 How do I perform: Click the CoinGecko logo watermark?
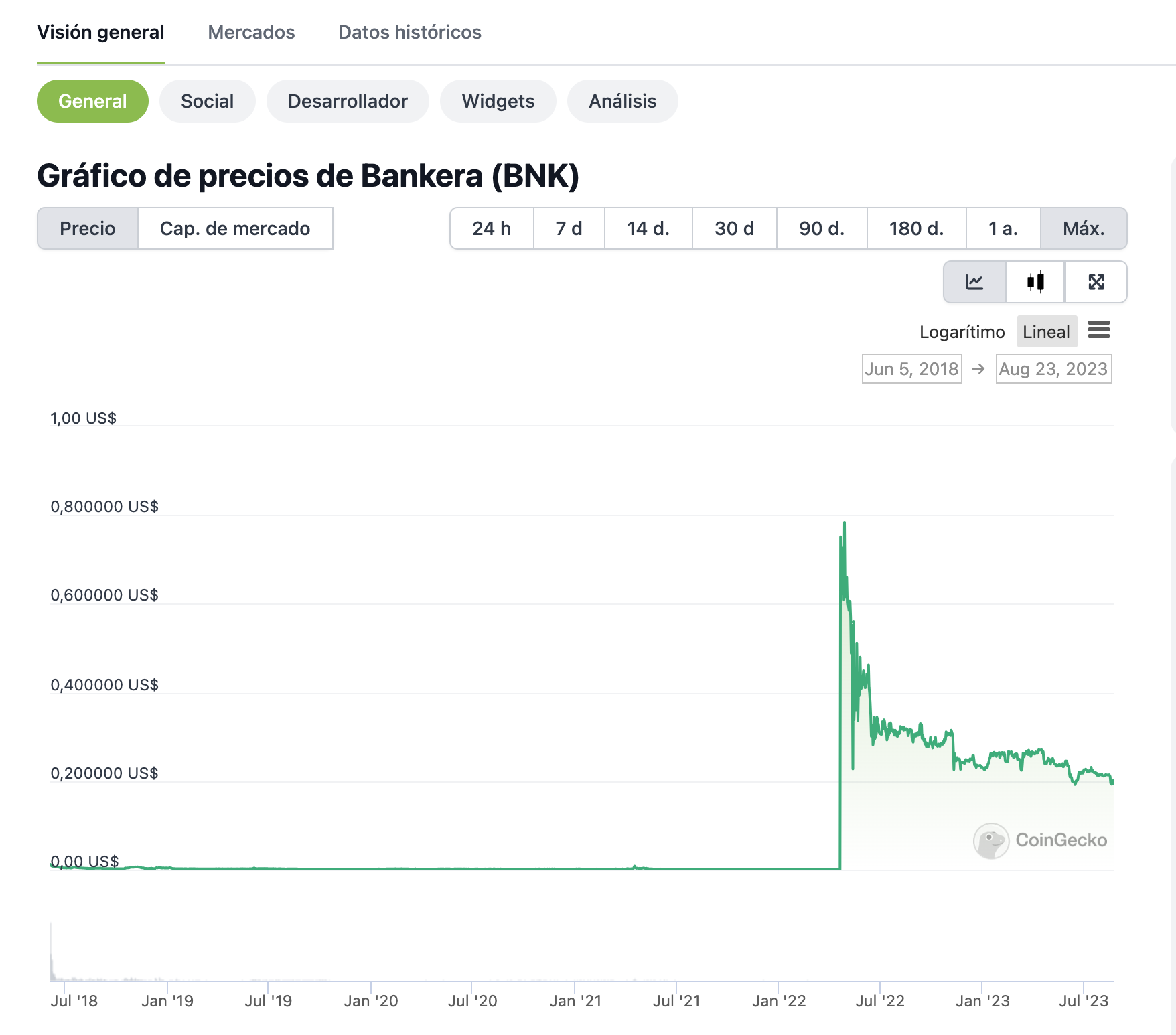(1040, 840)
